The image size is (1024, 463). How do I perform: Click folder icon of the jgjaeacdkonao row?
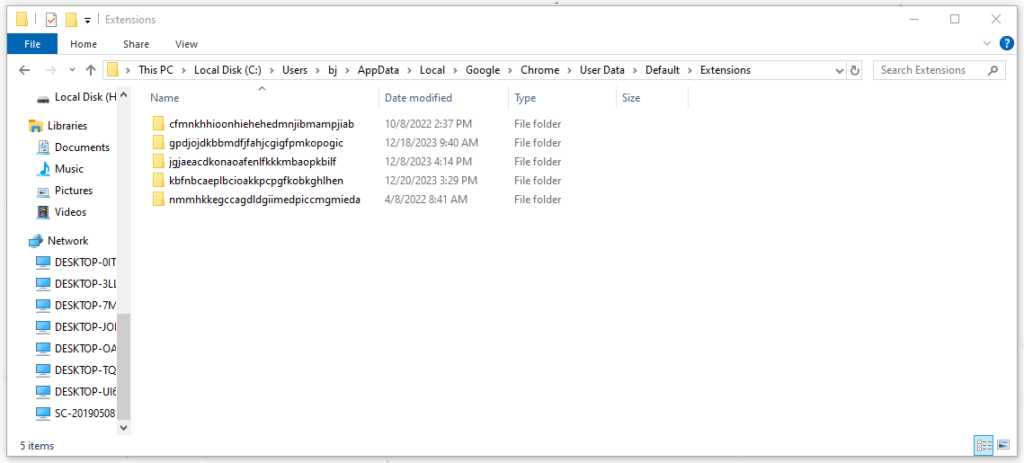(x=158, y=161)
